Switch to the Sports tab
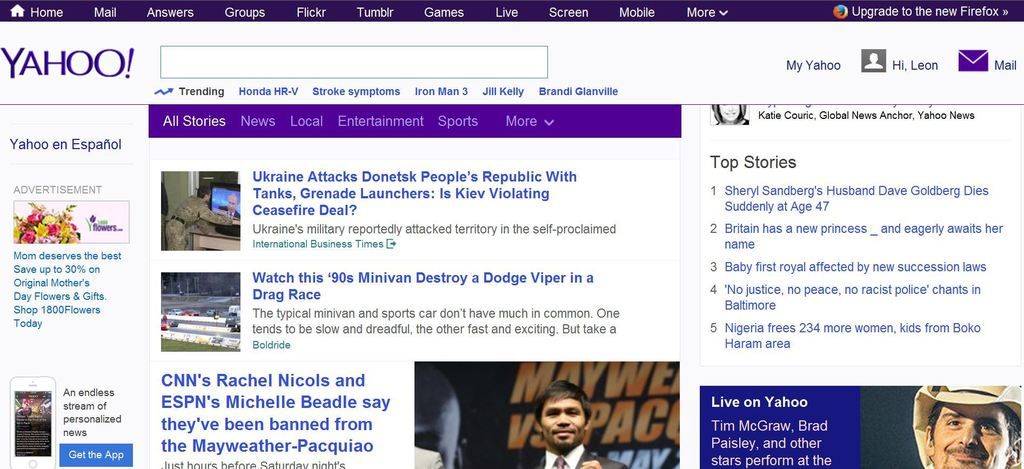The width and height of the screenshot is (1024, 469). pyautogui.click(x=458, y=121)
